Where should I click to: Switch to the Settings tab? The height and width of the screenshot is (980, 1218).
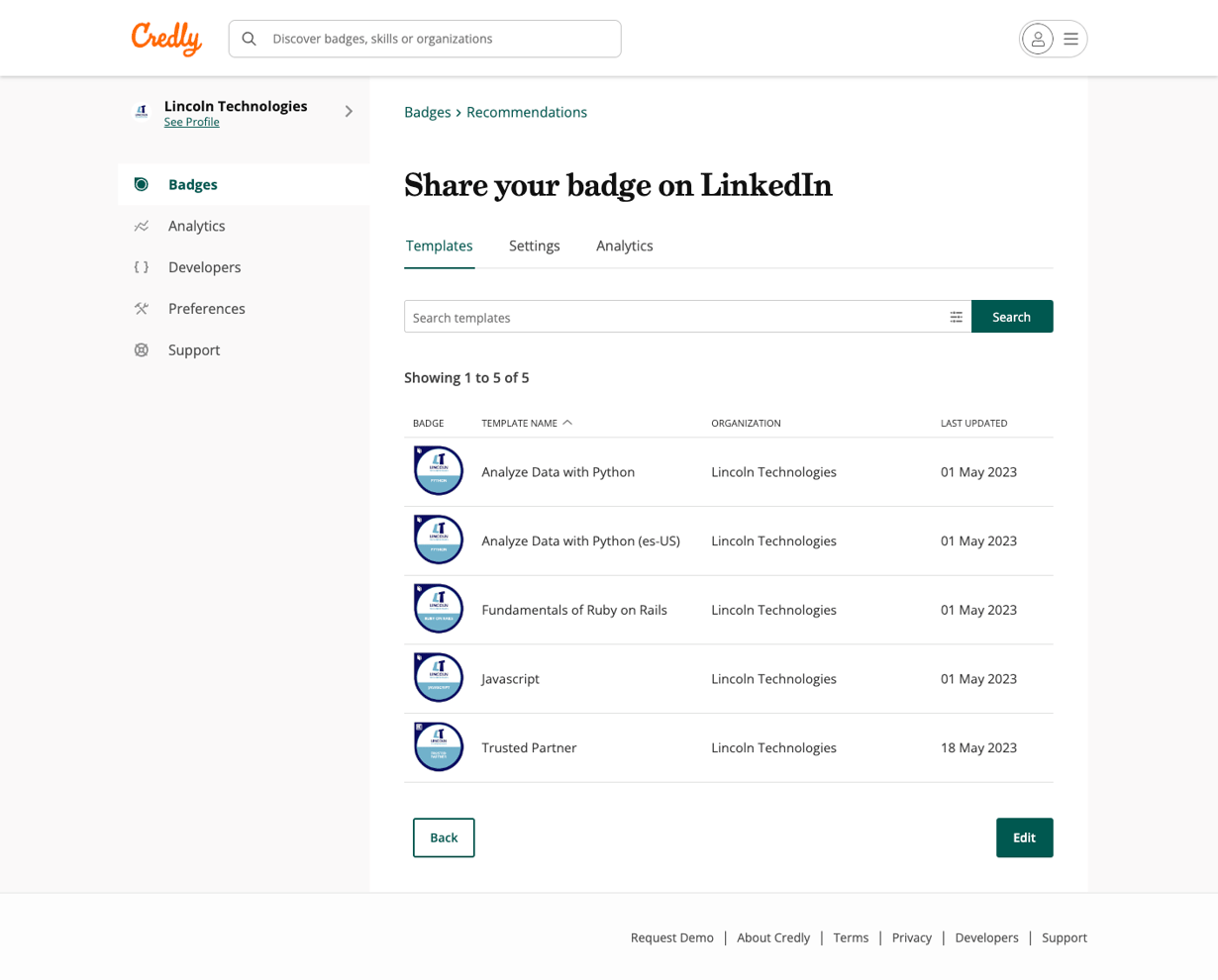(534, 245)
